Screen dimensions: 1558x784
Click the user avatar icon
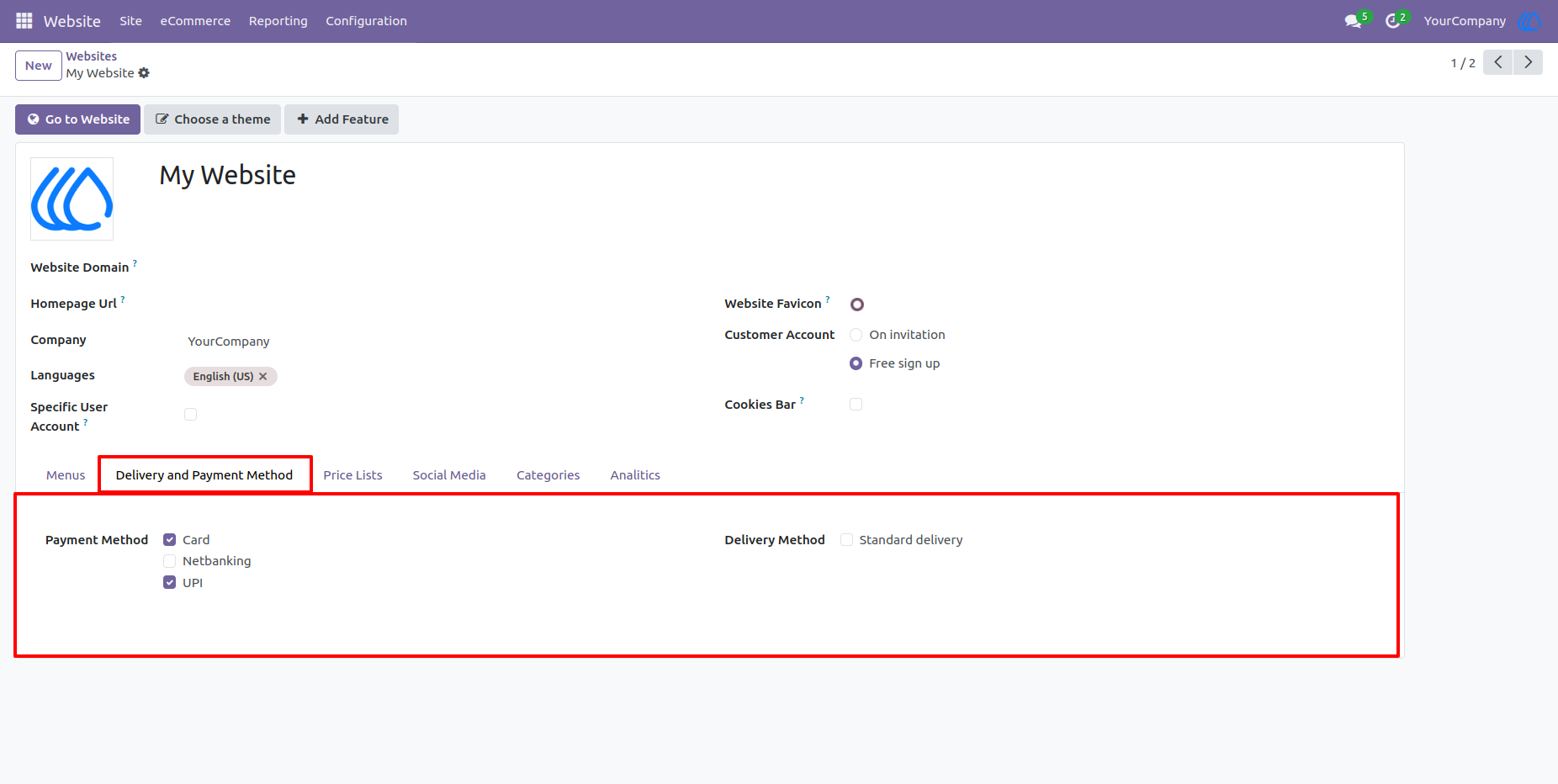(1529, 21)
